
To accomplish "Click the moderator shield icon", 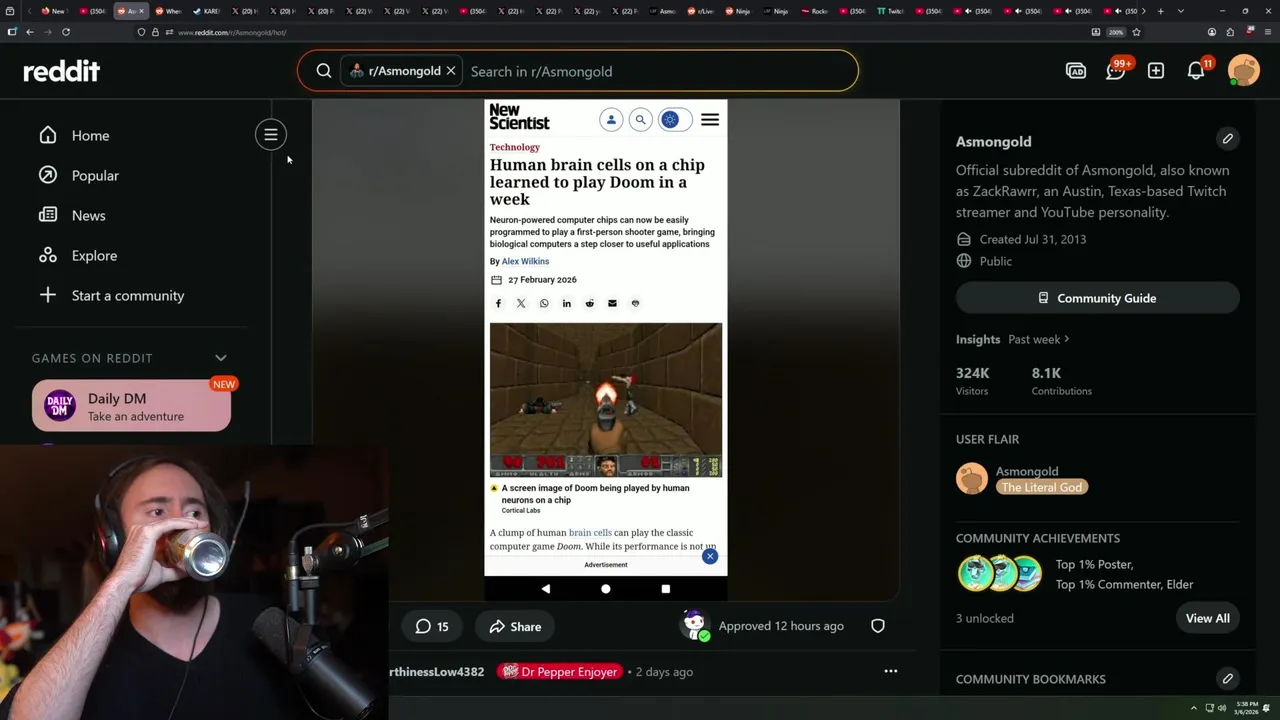I will click(878, 626).
